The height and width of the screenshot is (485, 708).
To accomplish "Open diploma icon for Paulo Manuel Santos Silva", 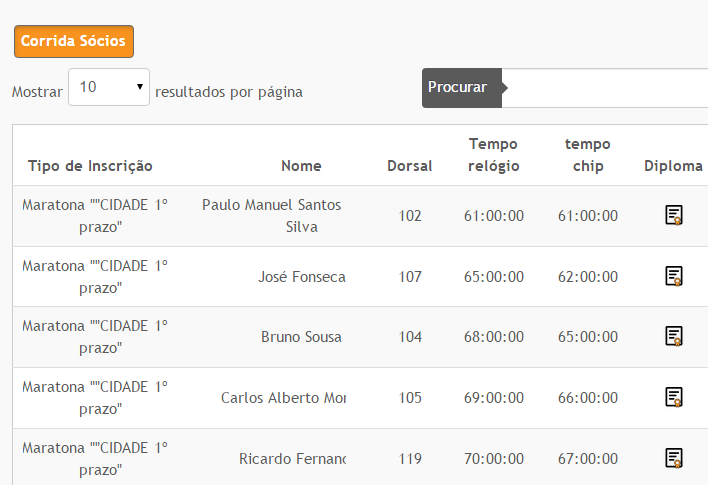I will (674, 215).
